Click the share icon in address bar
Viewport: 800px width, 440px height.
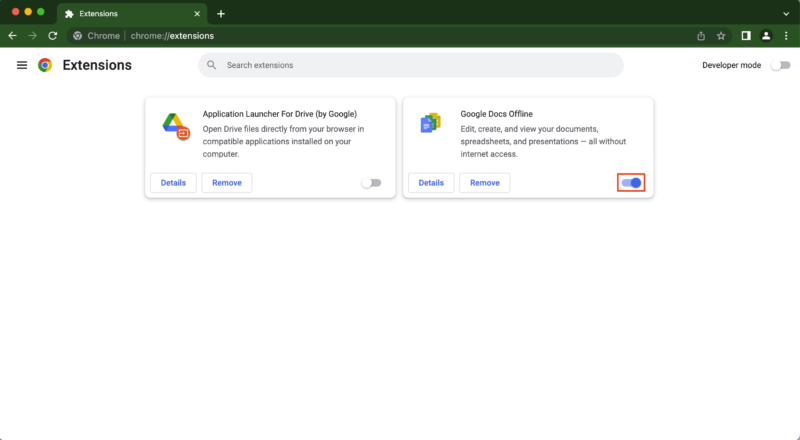pyautogui.click(x=701, y=36)
